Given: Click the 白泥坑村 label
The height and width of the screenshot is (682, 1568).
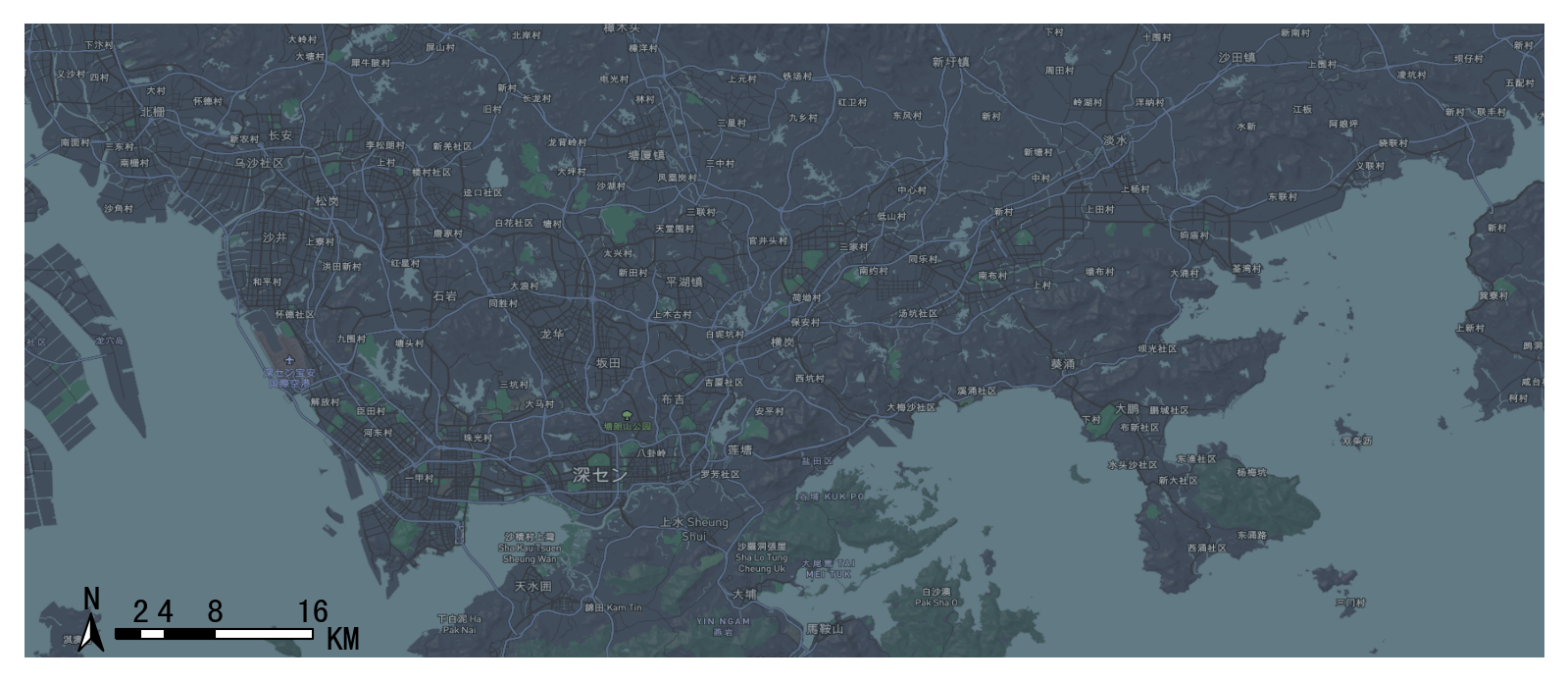Looking at the screenshot, I should (725, 334).
